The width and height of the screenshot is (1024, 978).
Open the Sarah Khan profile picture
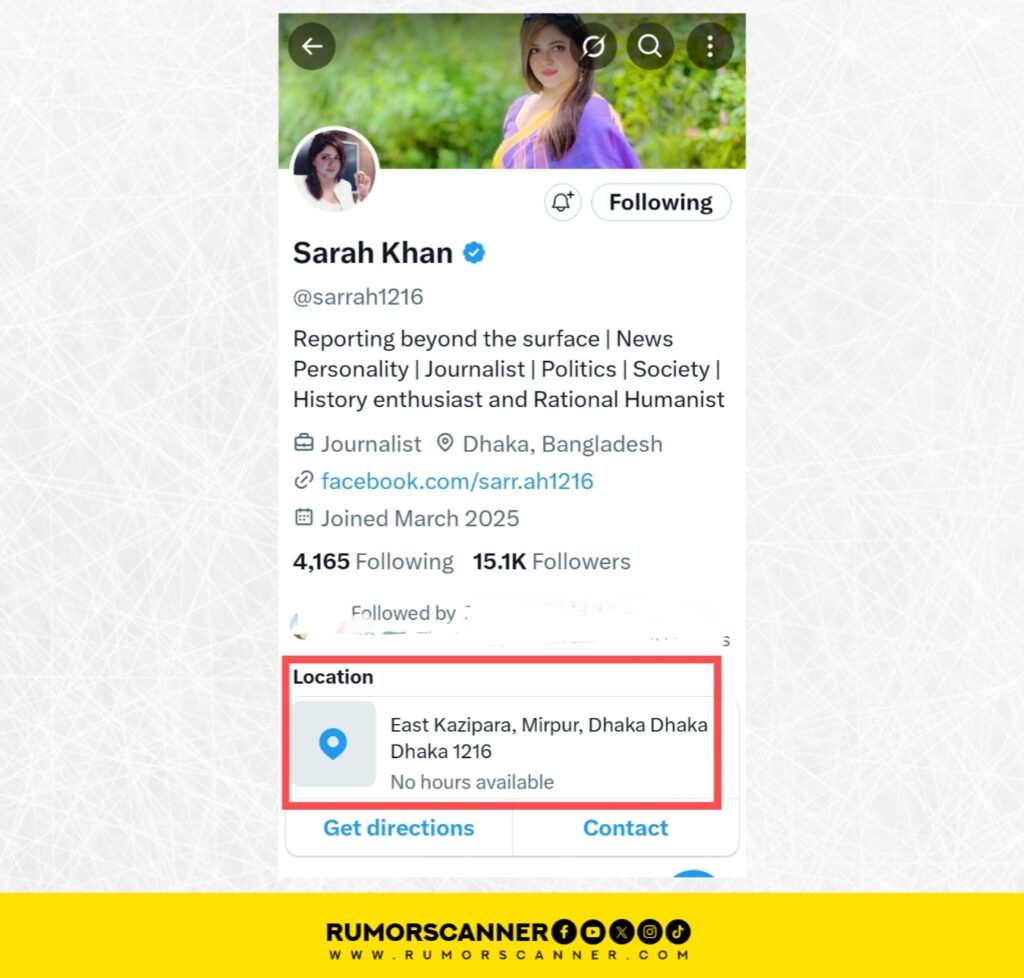click(x=334, y=170)
